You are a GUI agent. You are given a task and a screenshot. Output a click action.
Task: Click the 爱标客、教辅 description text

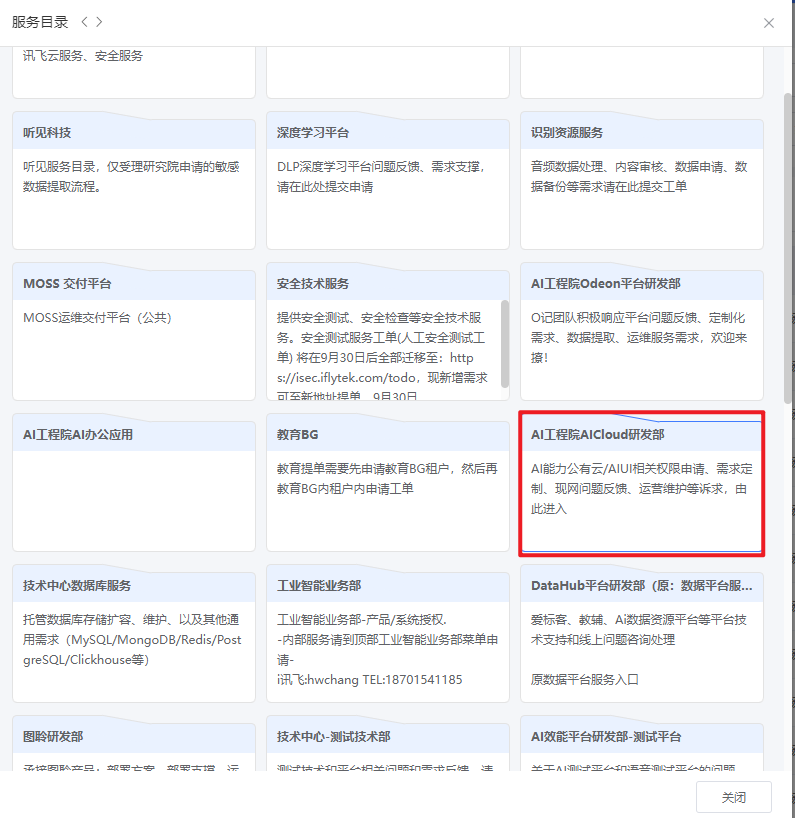pos(639,630)
